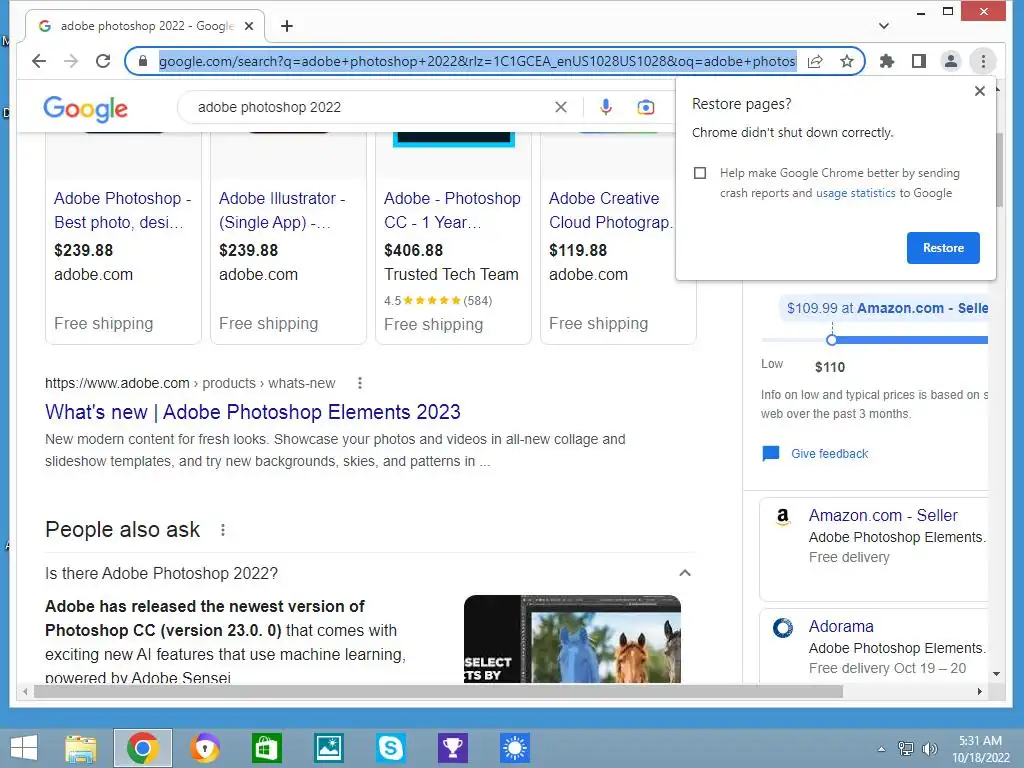The height and width of the screenshot is (768, 1024).
Task: Open Adobe Creative Cloud Photography listing
Action: [x=611, y=210]
